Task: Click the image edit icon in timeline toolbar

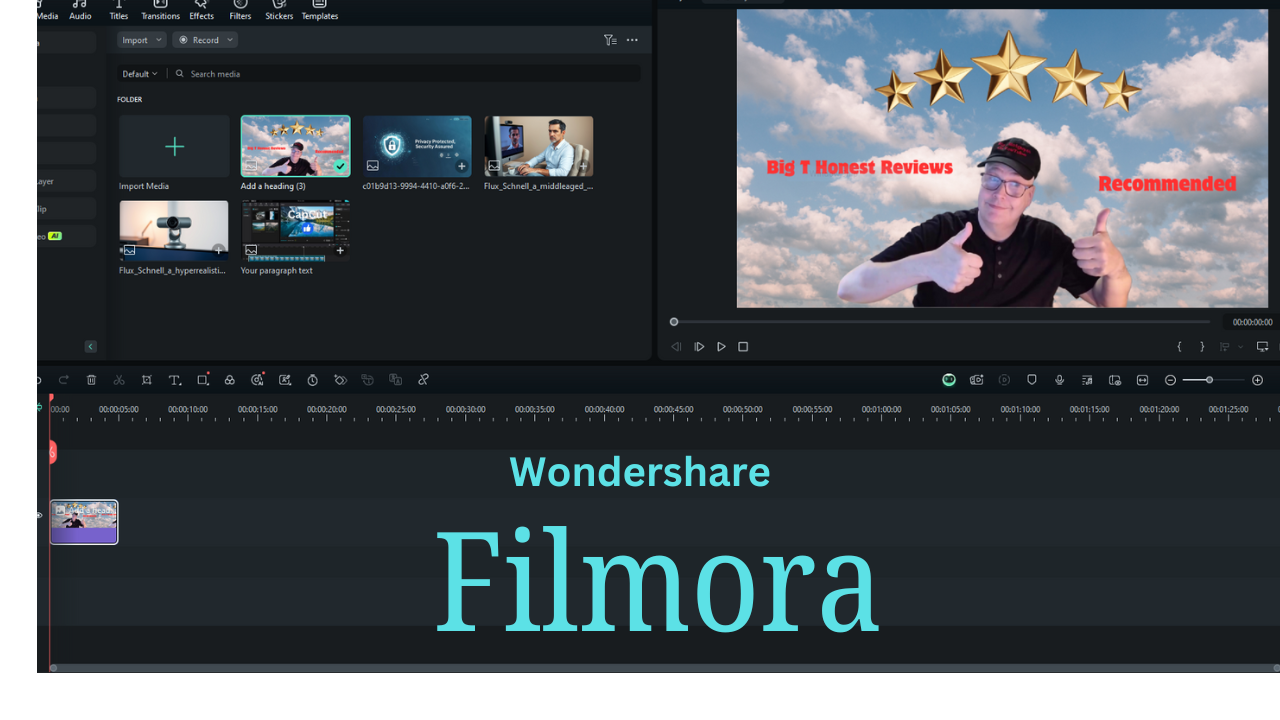Action: [x=285, y=380]
